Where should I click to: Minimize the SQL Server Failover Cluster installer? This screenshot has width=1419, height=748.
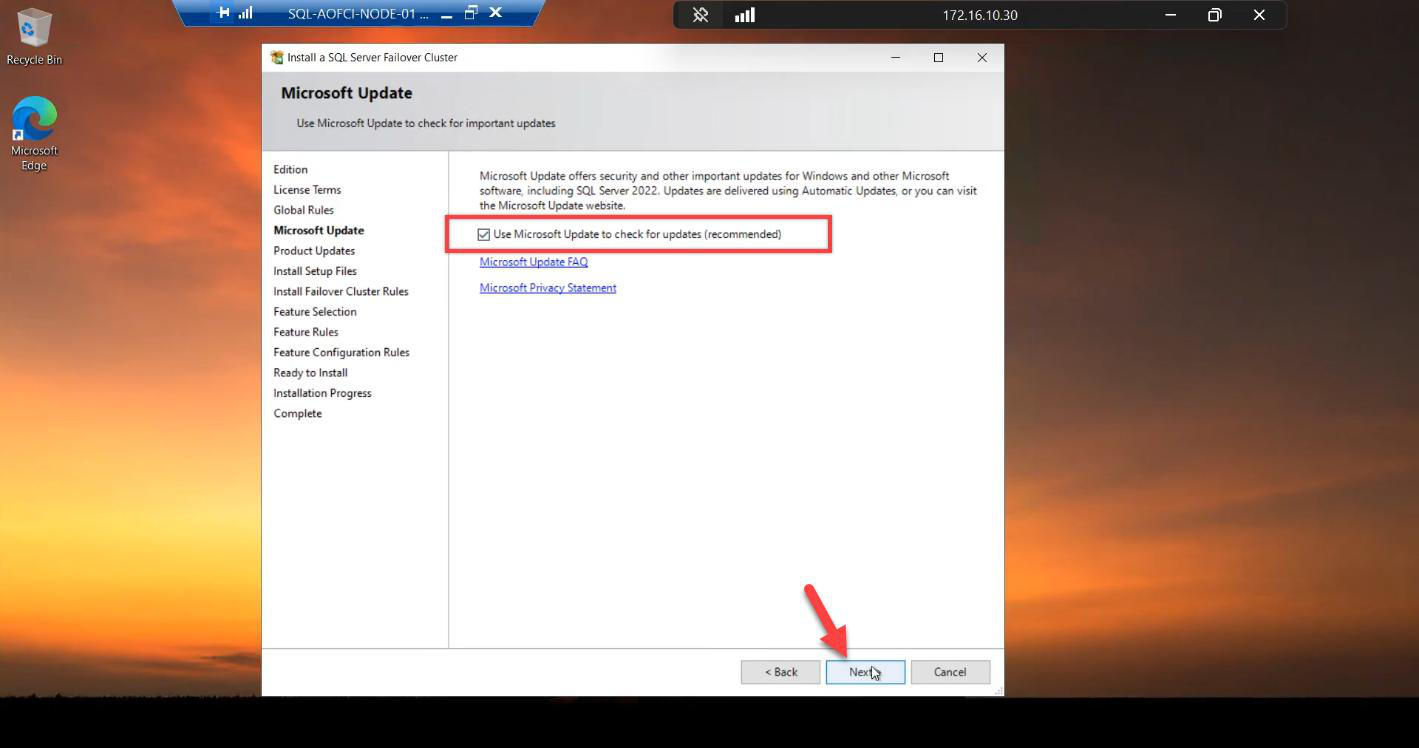(x=896, y=57)
